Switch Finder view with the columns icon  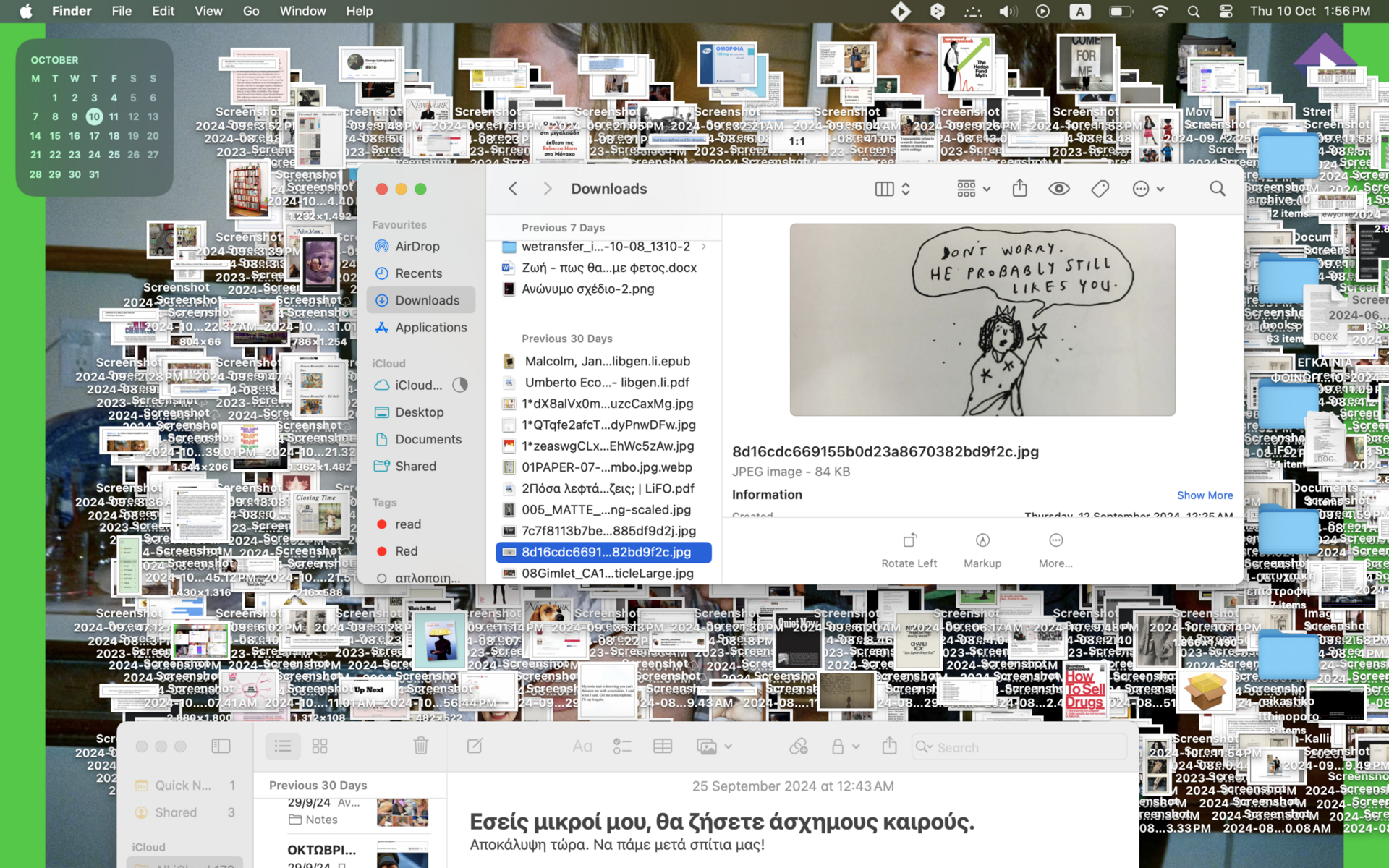[884, 189]
